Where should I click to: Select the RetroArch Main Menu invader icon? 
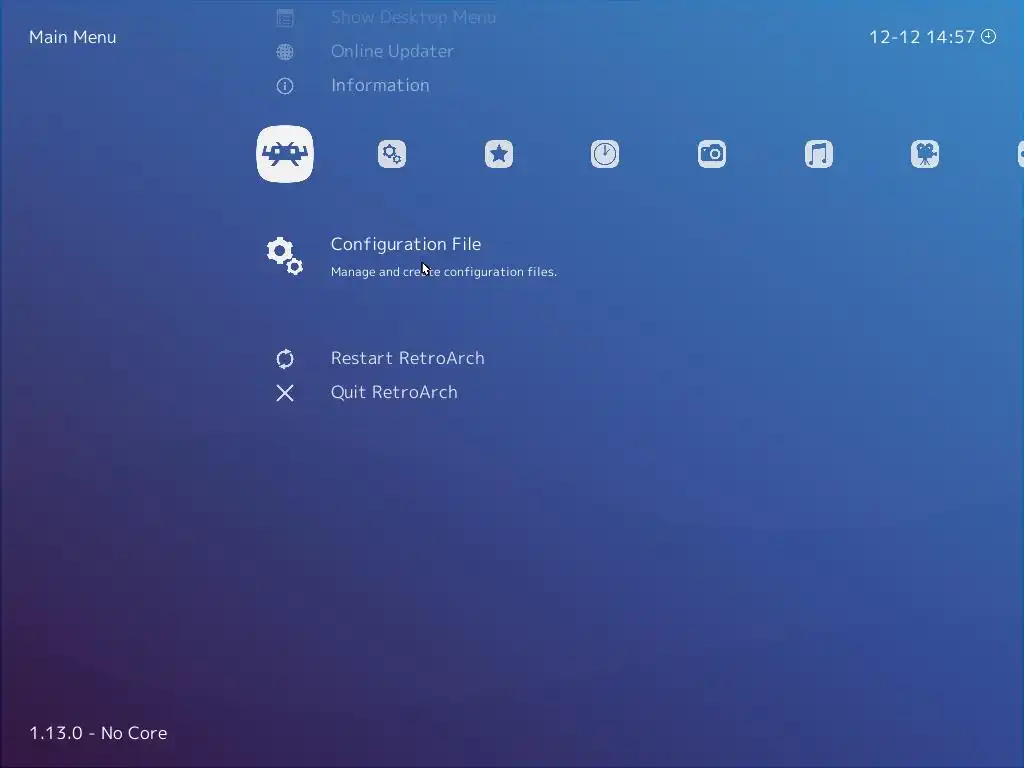click(285, 154)
